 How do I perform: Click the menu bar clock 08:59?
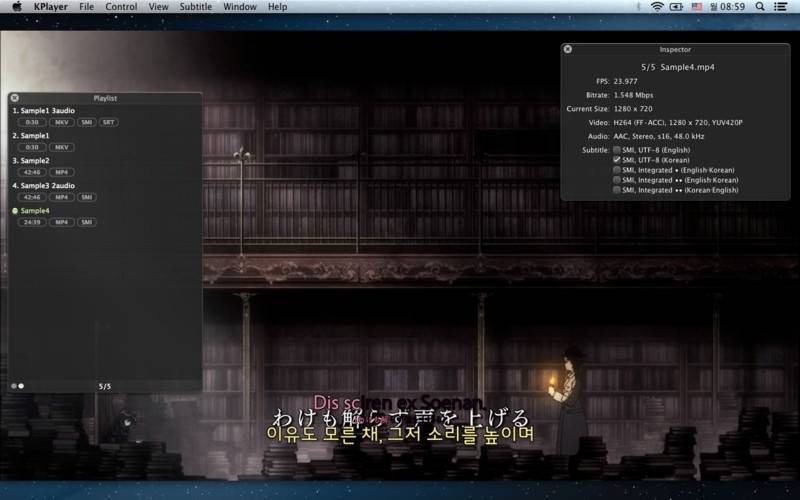[727, 7]
